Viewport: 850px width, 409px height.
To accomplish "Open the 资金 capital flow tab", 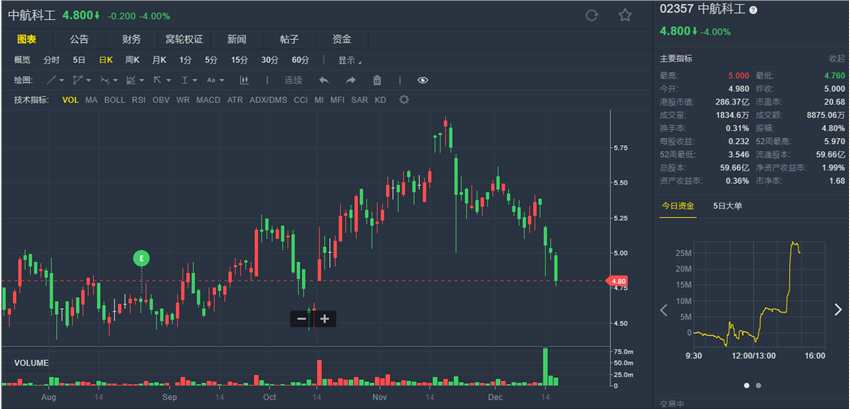I will coord(342,39).
